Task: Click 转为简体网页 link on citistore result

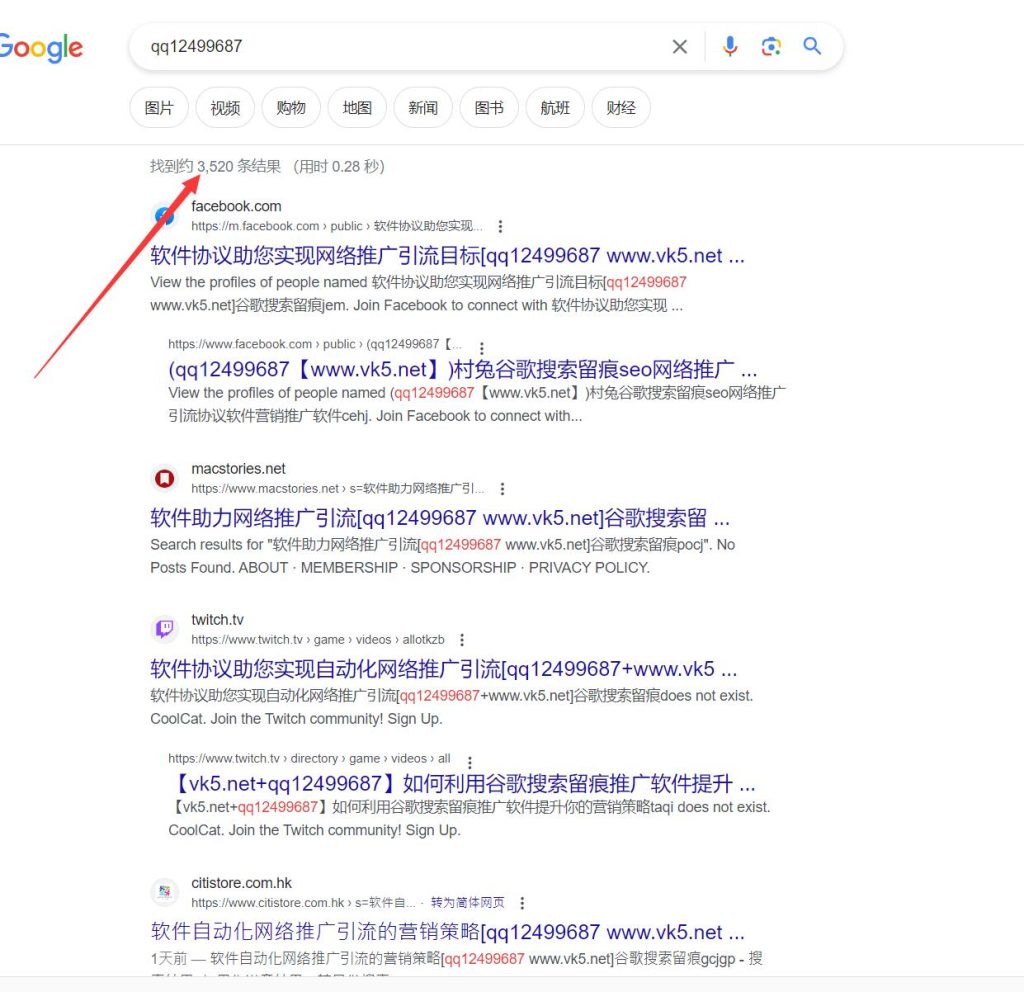Action: tap(467, 903)
